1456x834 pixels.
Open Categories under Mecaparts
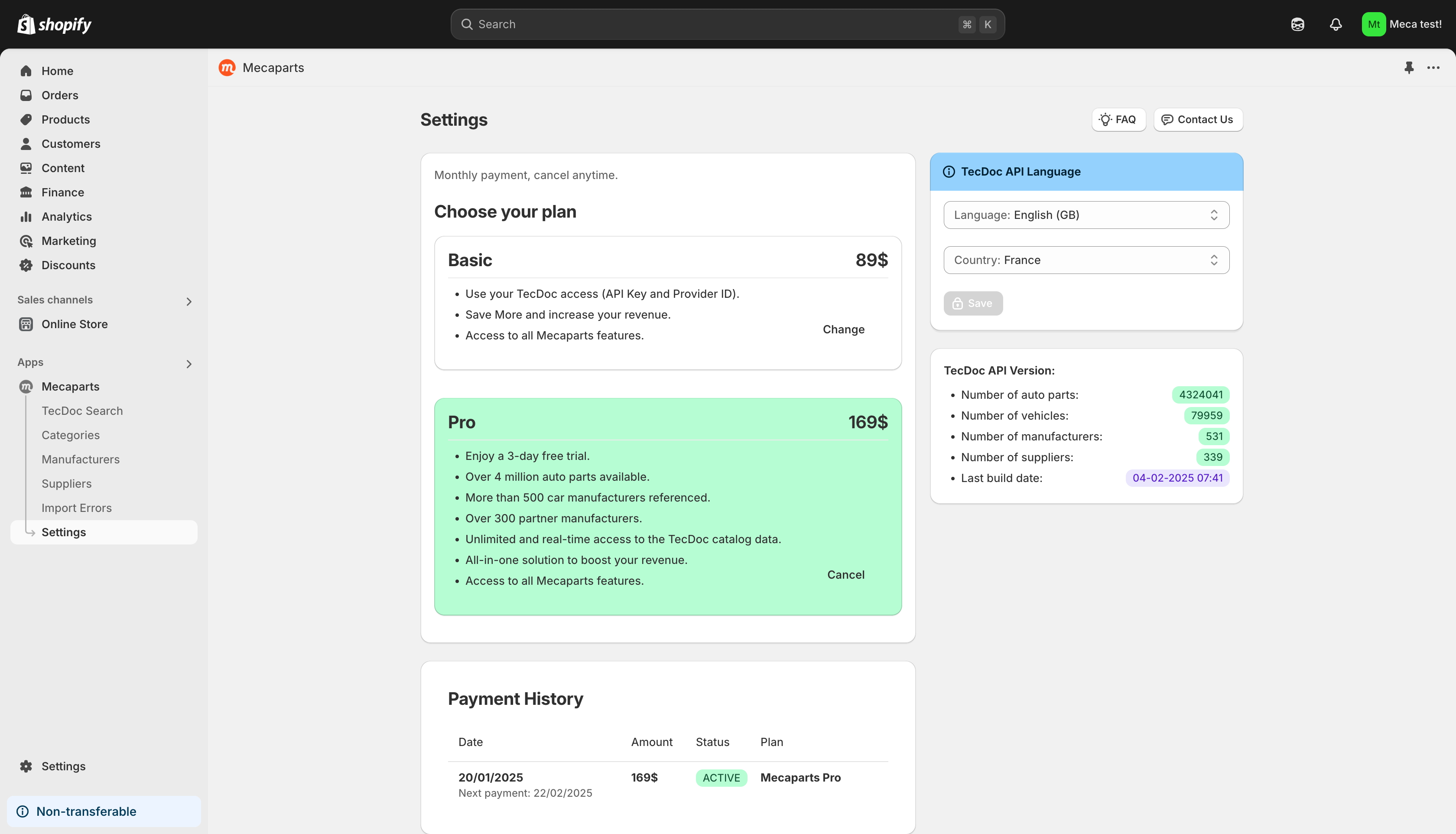coord(71,435)
